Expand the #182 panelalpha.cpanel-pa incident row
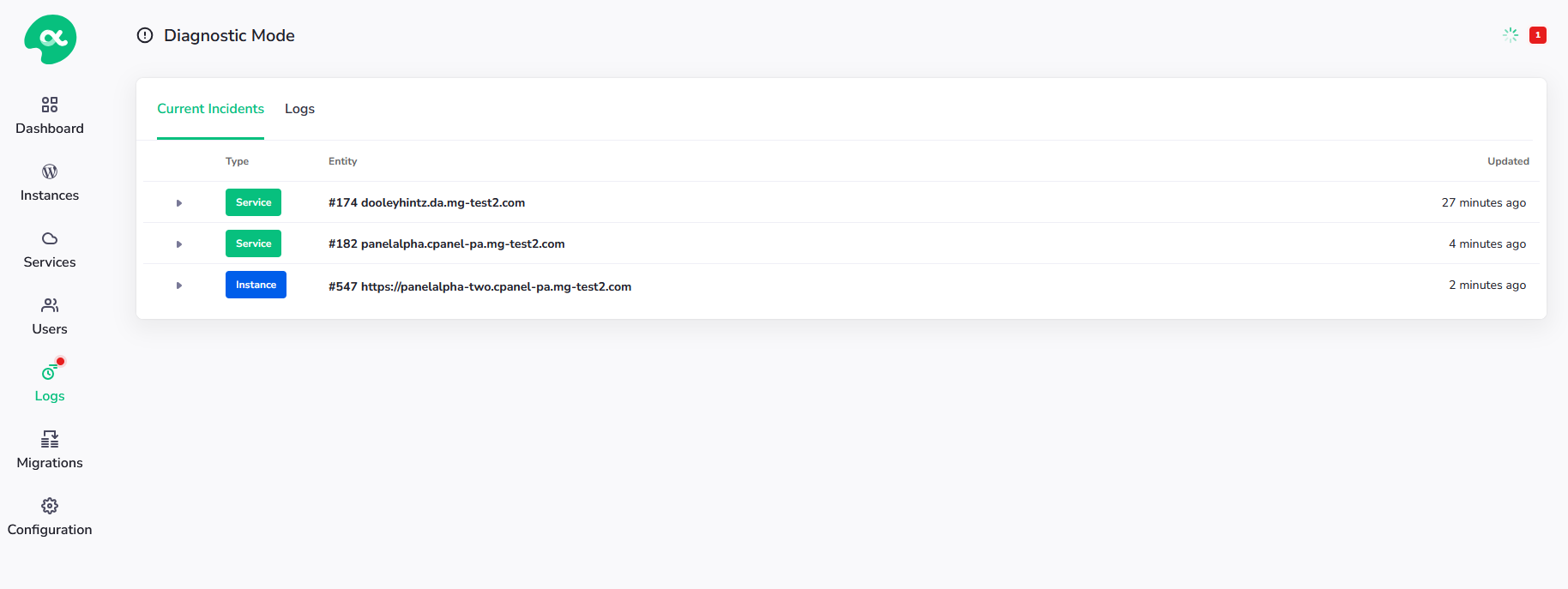 pyautogui.click(x=179, y=244)
